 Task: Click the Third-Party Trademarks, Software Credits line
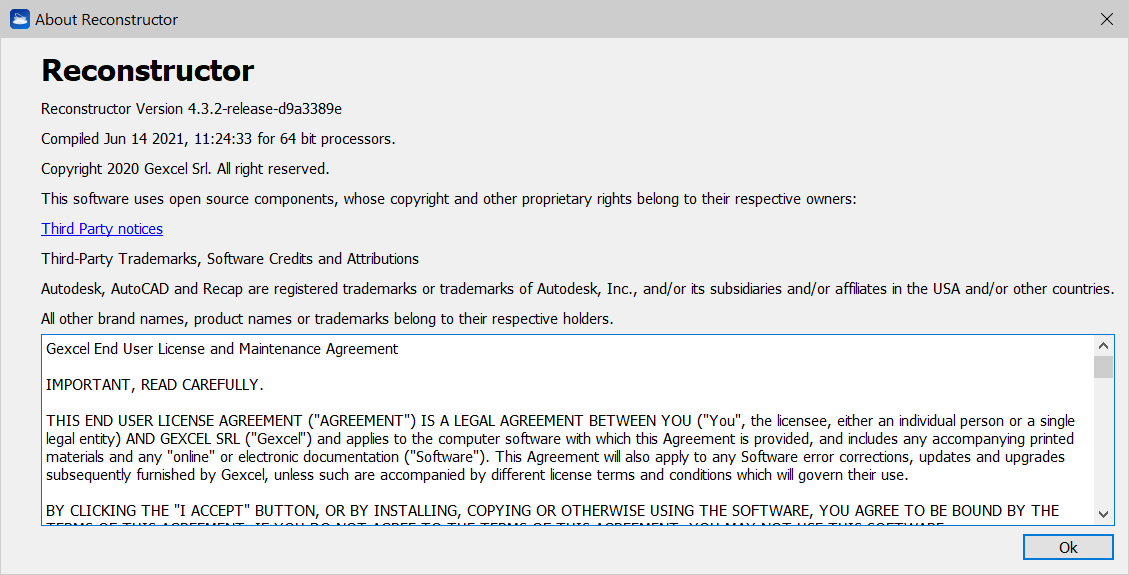tap(230, 259)
